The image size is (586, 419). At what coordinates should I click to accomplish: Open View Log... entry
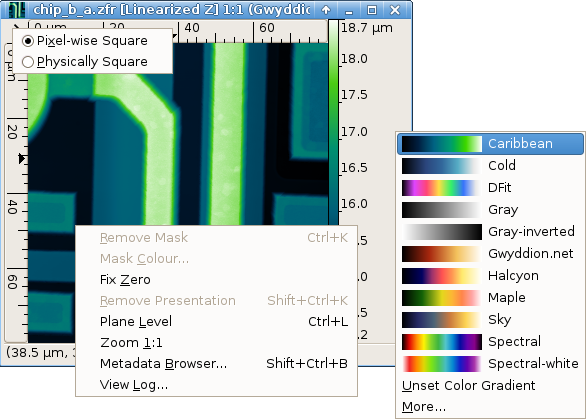[216, 384]
